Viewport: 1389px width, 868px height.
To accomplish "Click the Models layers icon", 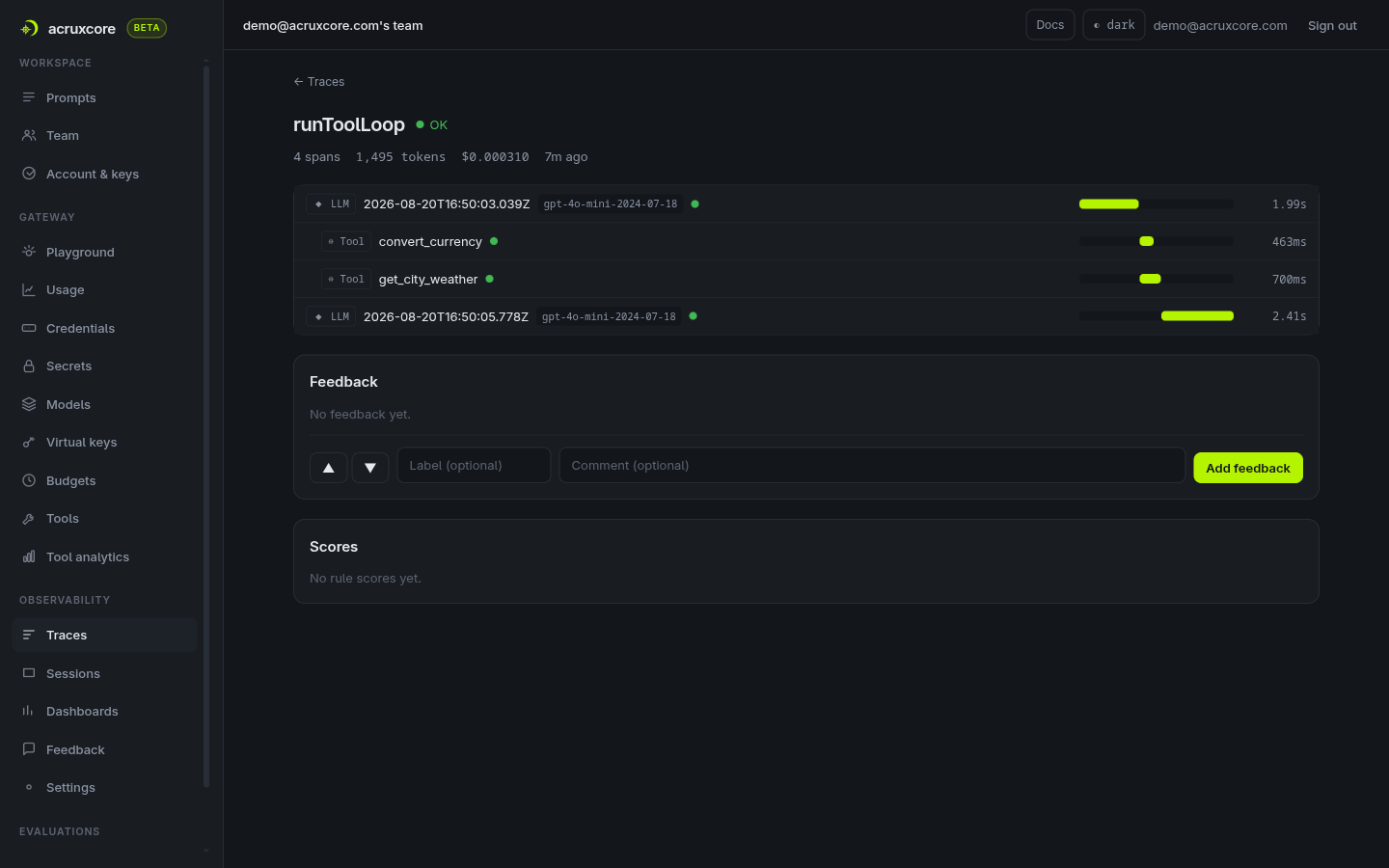I will (x=29, y=404).
